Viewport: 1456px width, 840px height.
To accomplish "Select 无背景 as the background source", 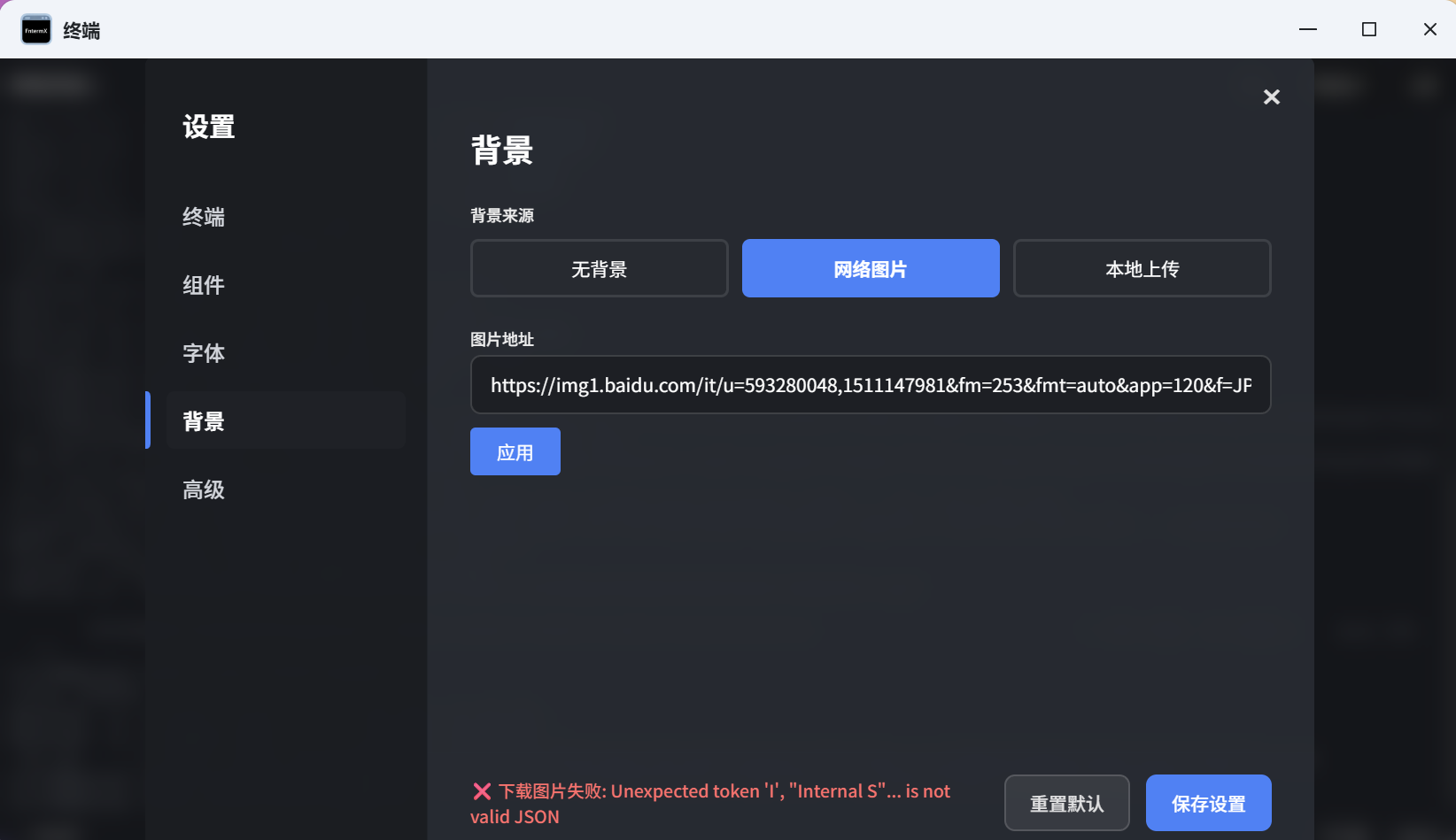I will point(599,268).
